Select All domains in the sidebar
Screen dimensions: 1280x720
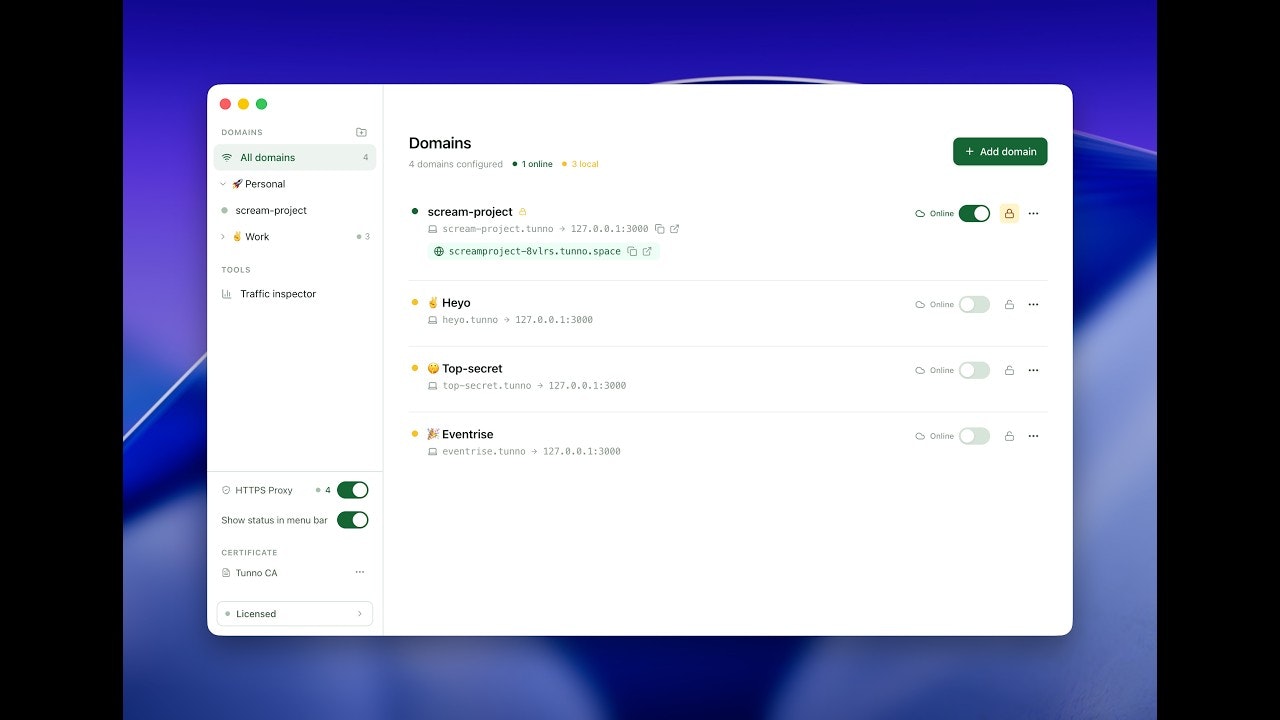(295, 157)
